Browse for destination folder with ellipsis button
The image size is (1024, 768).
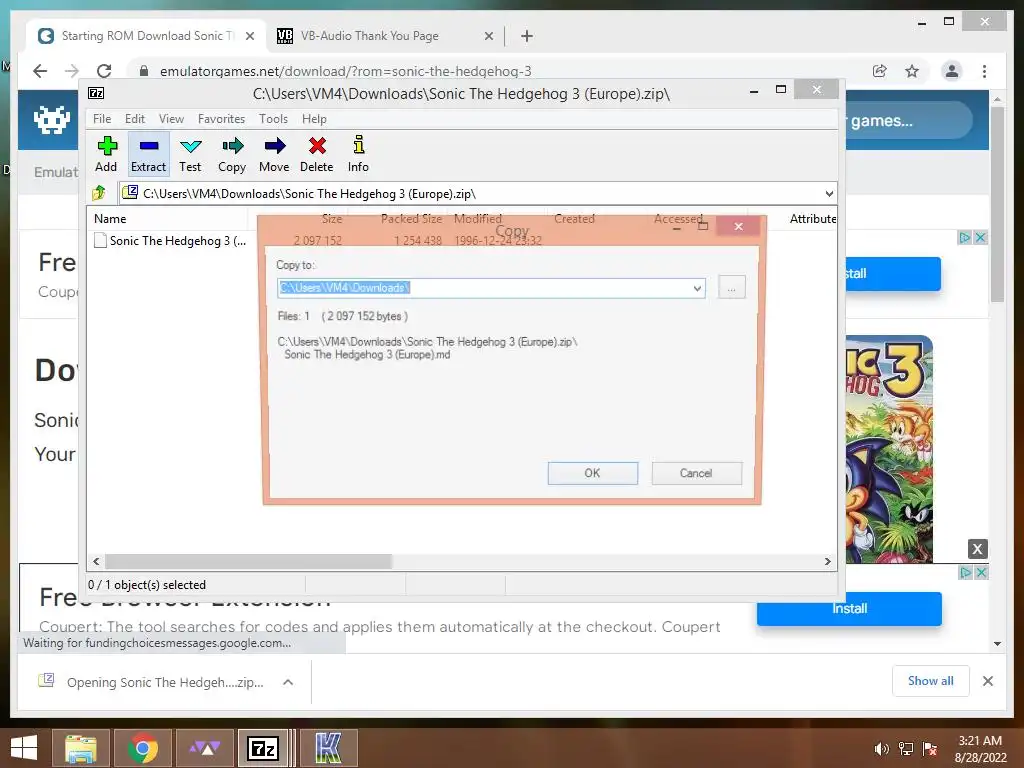(731, 288)
